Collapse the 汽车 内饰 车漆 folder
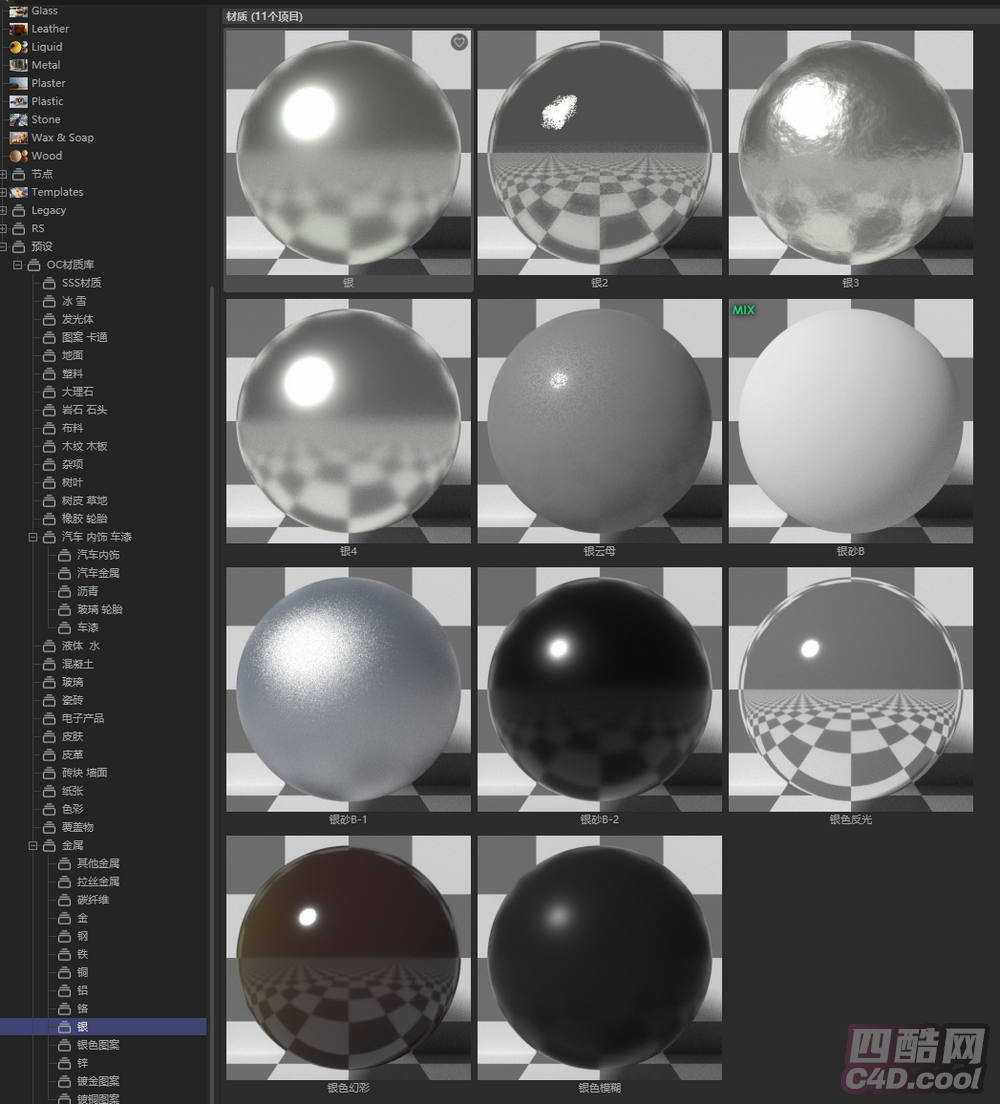The image size is (1000, 1104). click(x=33, y=537)
